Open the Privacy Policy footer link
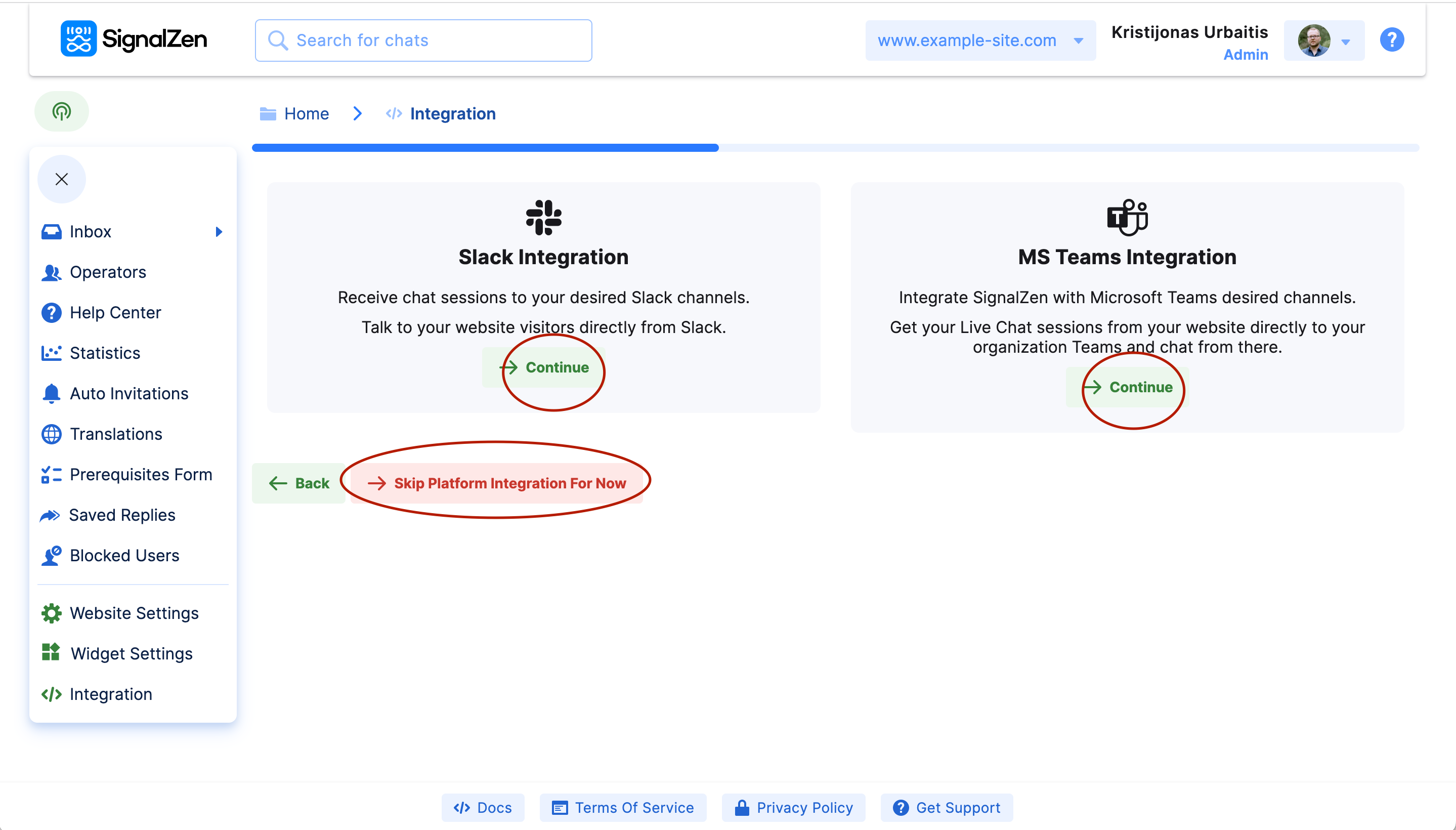The width and height of the screenshot is (1456, 830). tap(793, 807)
